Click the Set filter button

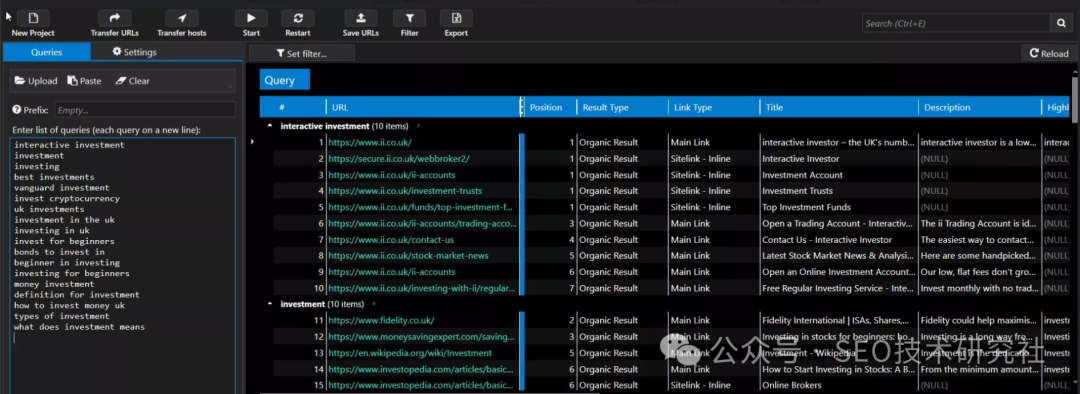(x=302, y=53)
